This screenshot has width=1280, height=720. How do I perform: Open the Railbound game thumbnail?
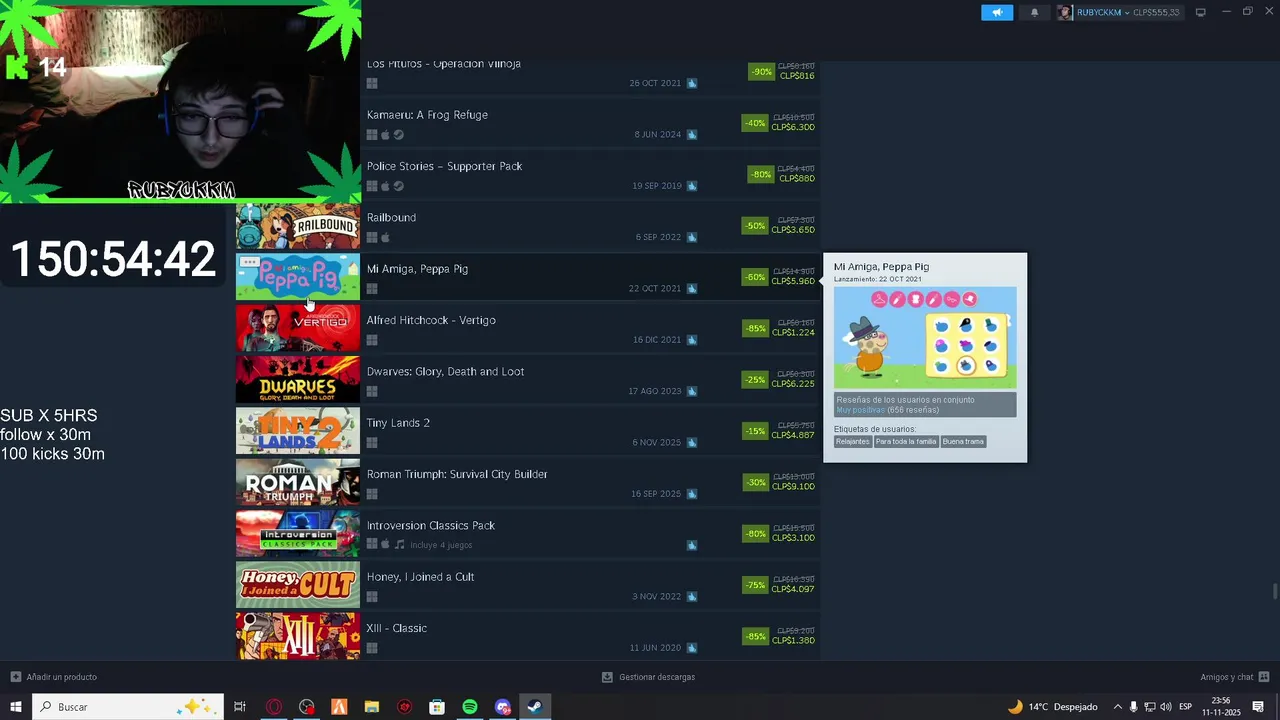coord(297,226)
